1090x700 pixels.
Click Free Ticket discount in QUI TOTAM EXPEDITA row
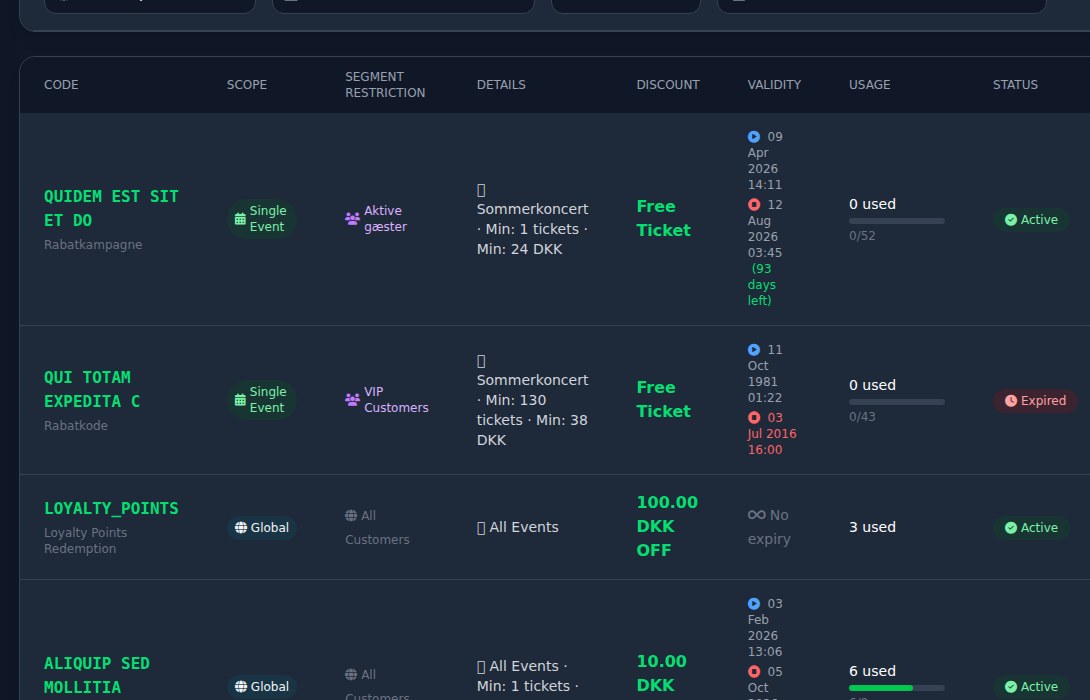(664, 399)
